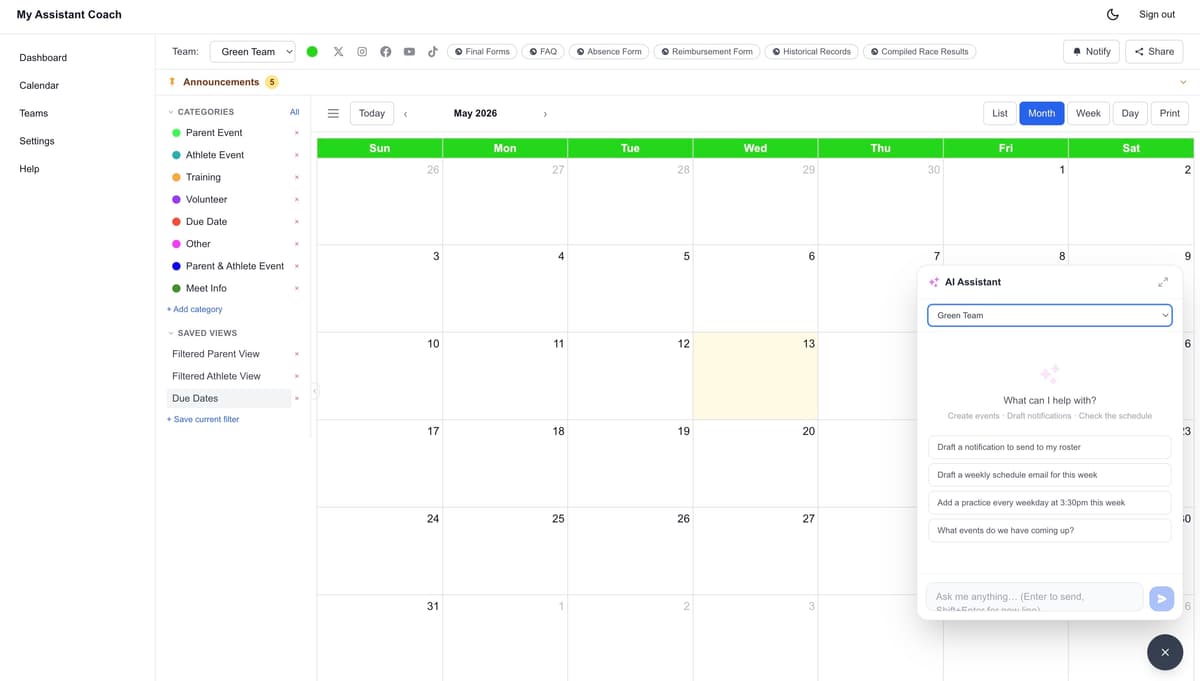The width and height of the screenshot is (1200, 681).
Task: Open Help in the sidebar
Action: click(29, 169)
